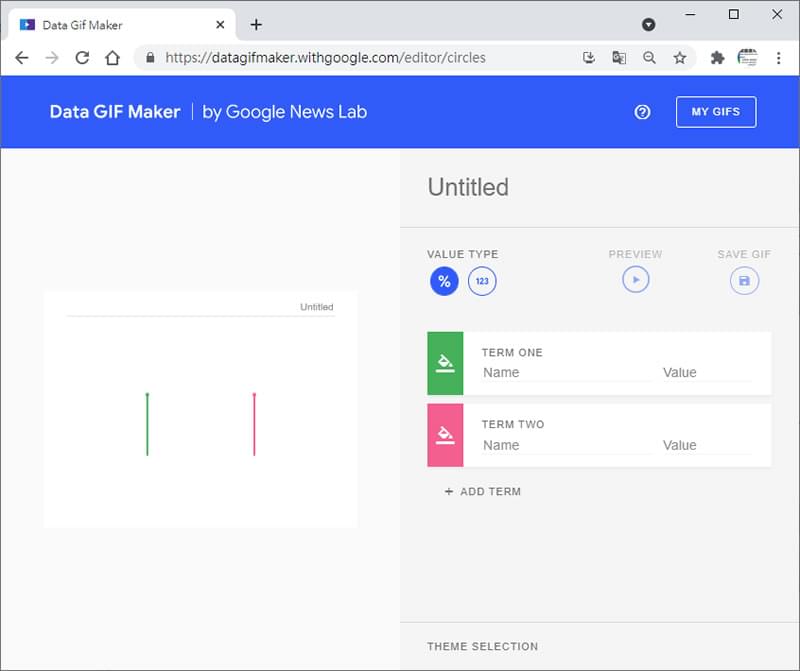View site info via lock icon
Image resolution: width=800 pixels, height=671 pixels.
[150, 58]
